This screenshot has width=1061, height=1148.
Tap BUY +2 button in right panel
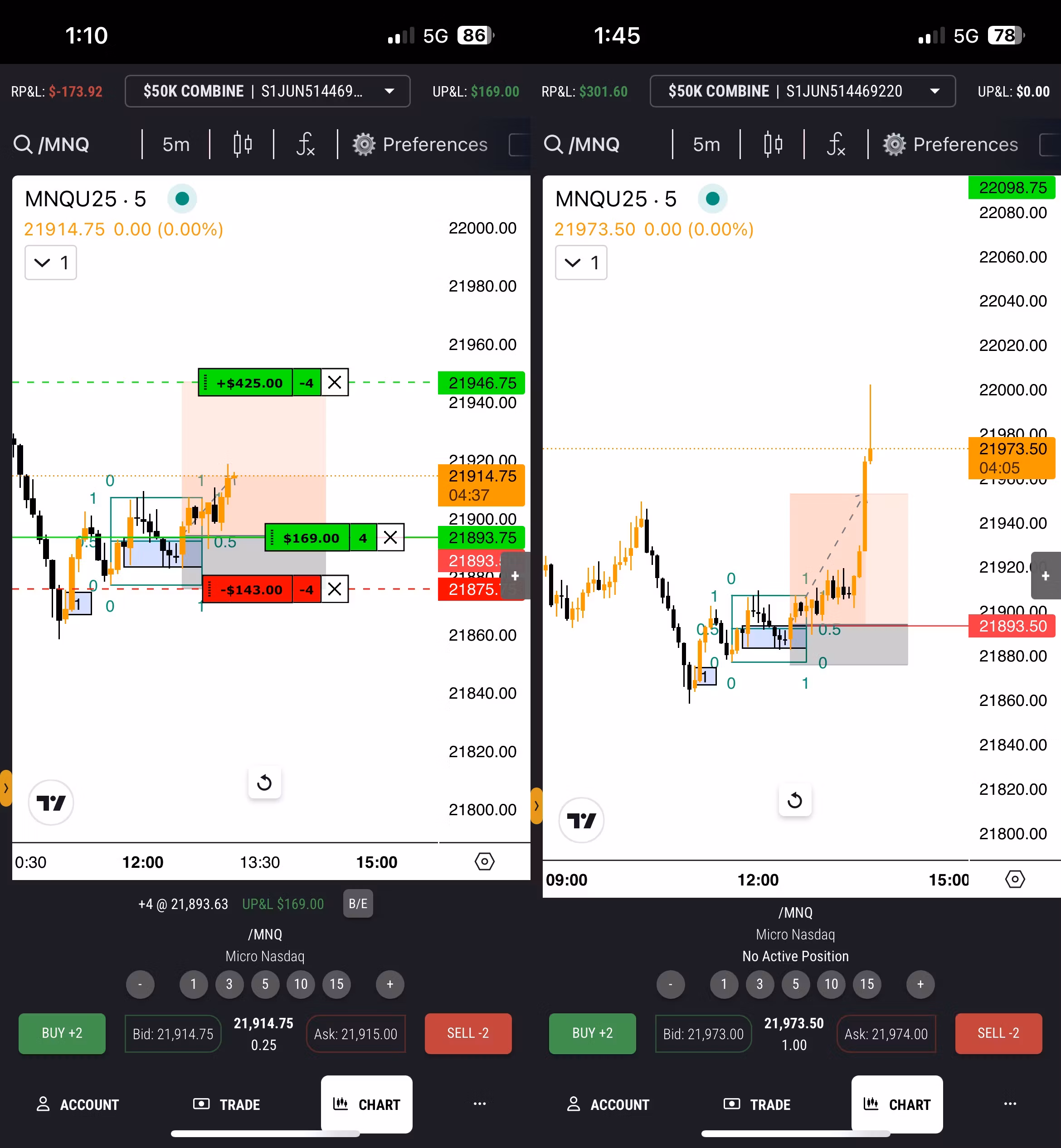[593, 1033]
